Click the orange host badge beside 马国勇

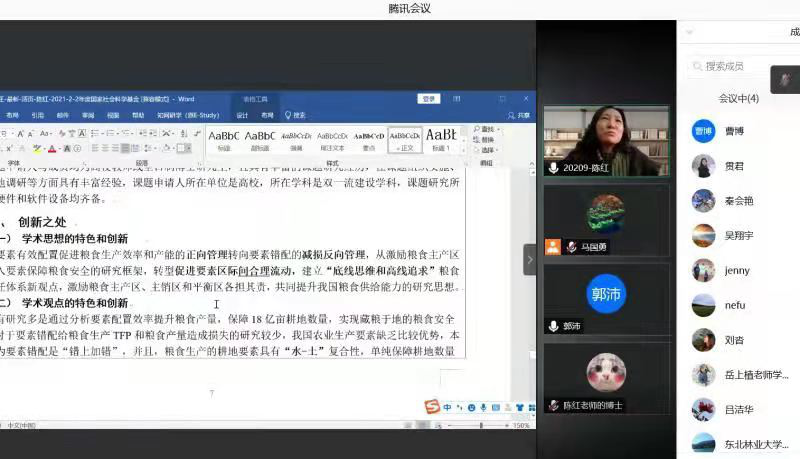(552, 246)
